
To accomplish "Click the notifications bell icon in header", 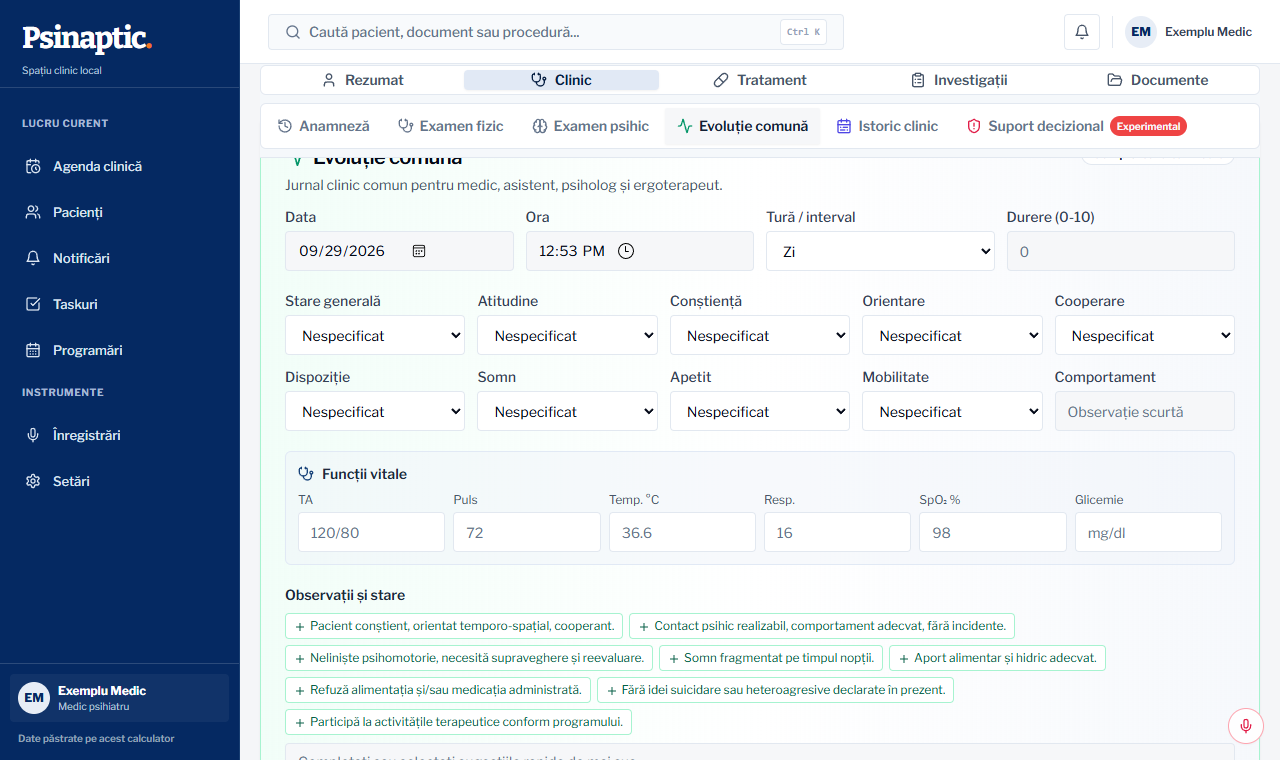I will (1082, 32).
